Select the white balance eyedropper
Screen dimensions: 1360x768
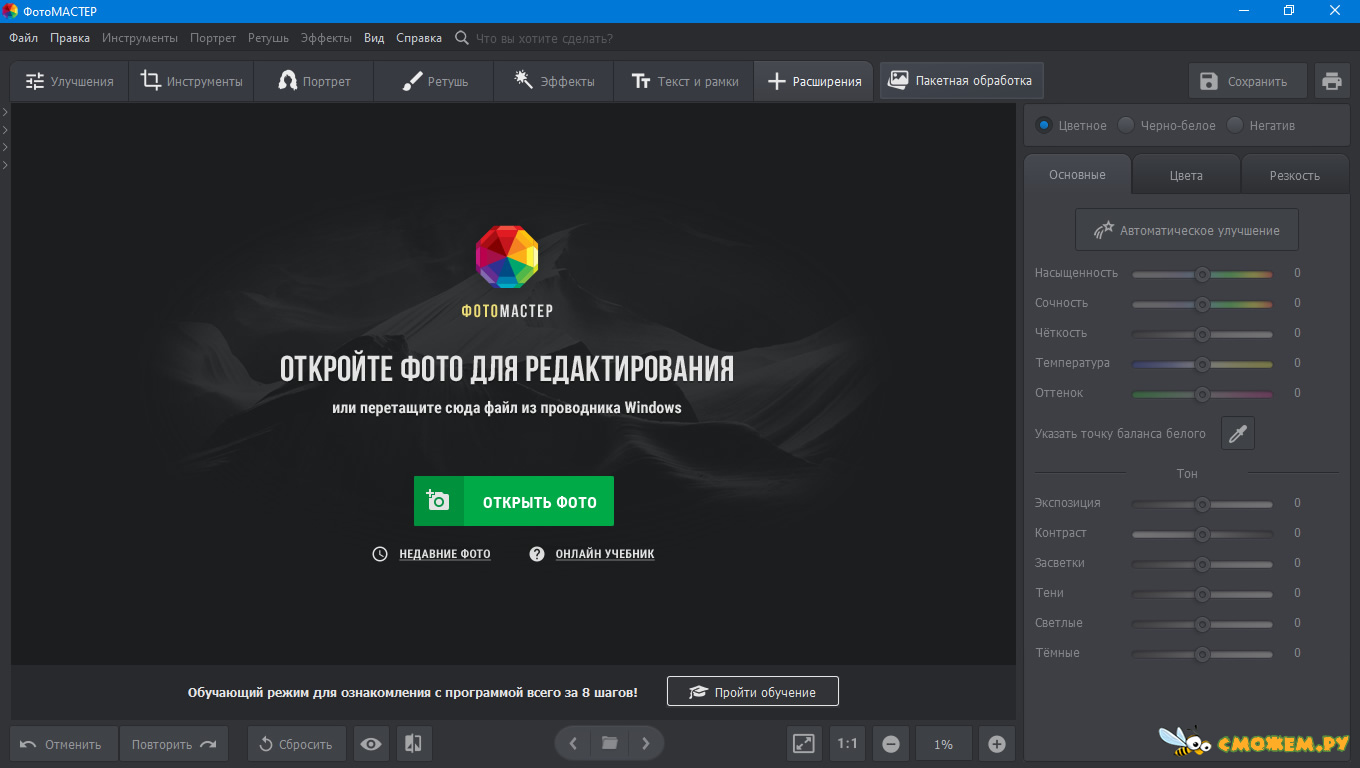pyautogui.click(x=1238, y=433)
